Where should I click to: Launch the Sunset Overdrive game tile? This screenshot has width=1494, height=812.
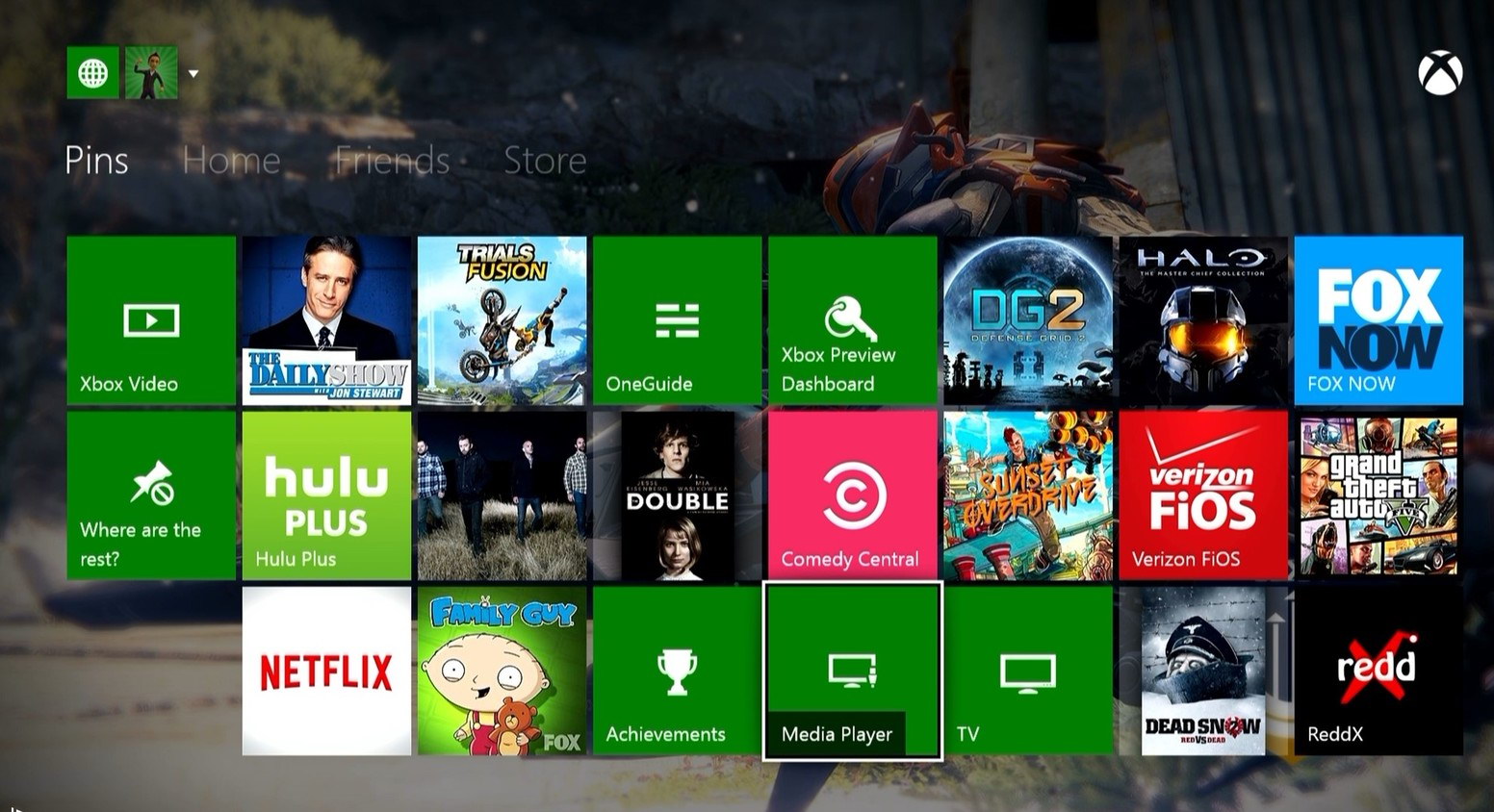(1027, 495)
